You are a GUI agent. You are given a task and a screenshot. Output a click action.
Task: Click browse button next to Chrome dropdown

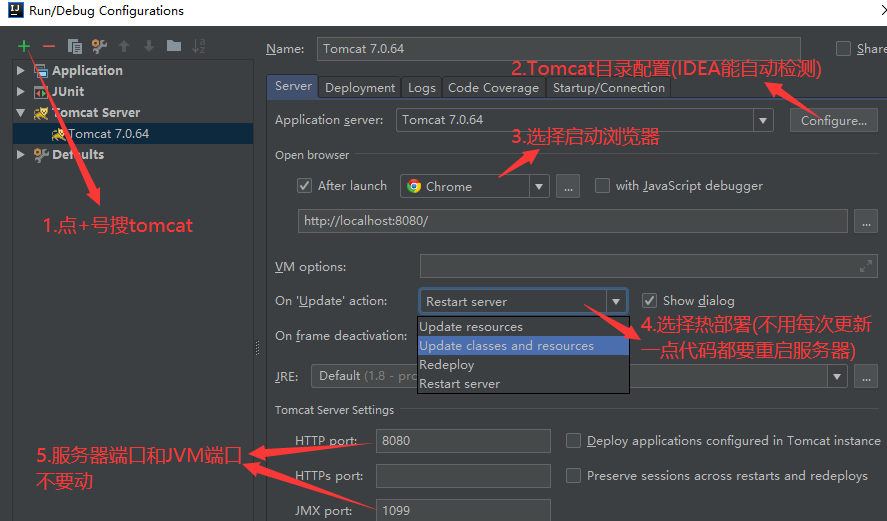click(568, 186)
